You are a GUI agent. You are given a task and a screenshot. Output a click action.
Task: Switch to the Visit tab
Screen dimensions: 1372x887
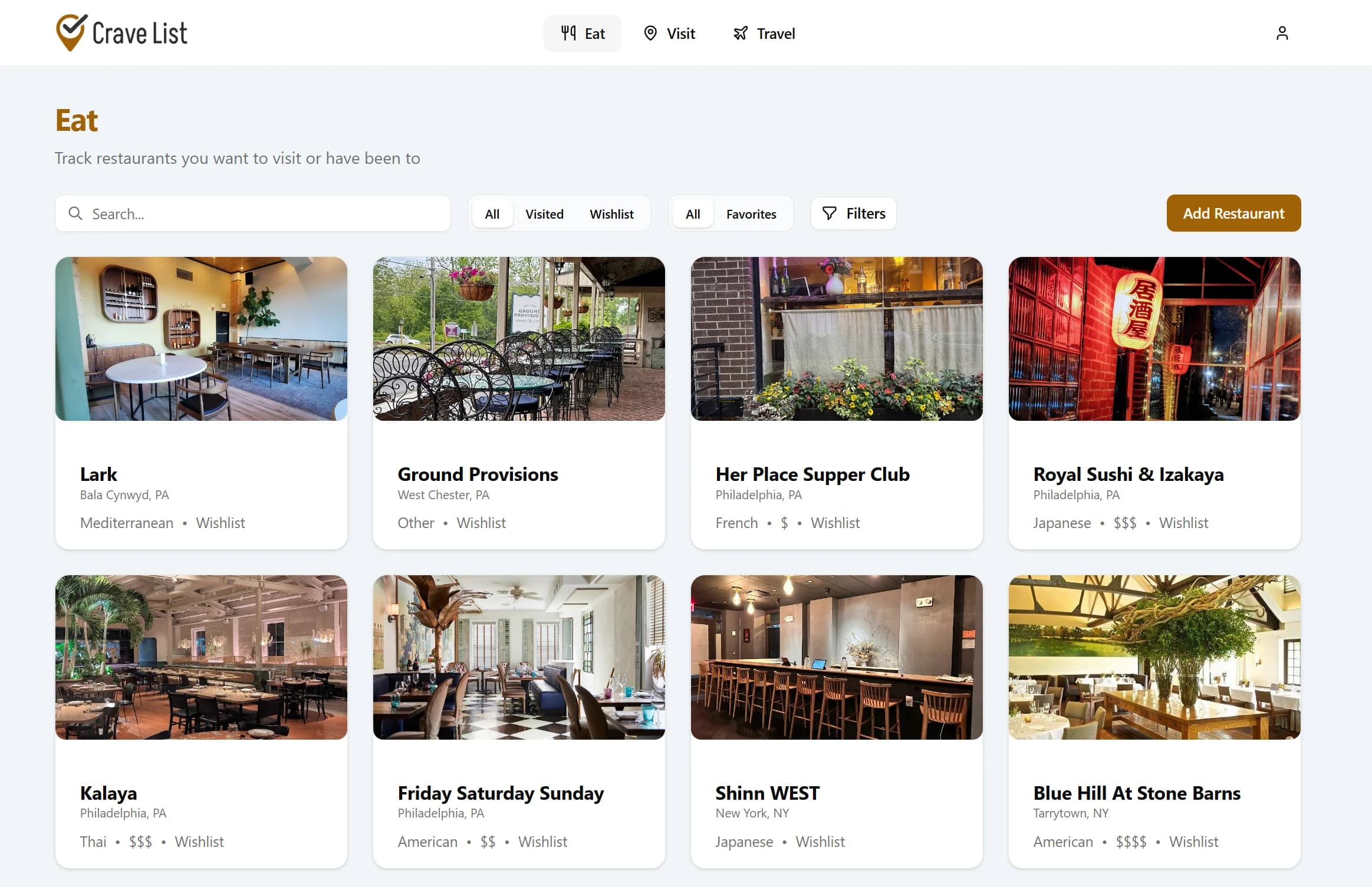point(669,34)
